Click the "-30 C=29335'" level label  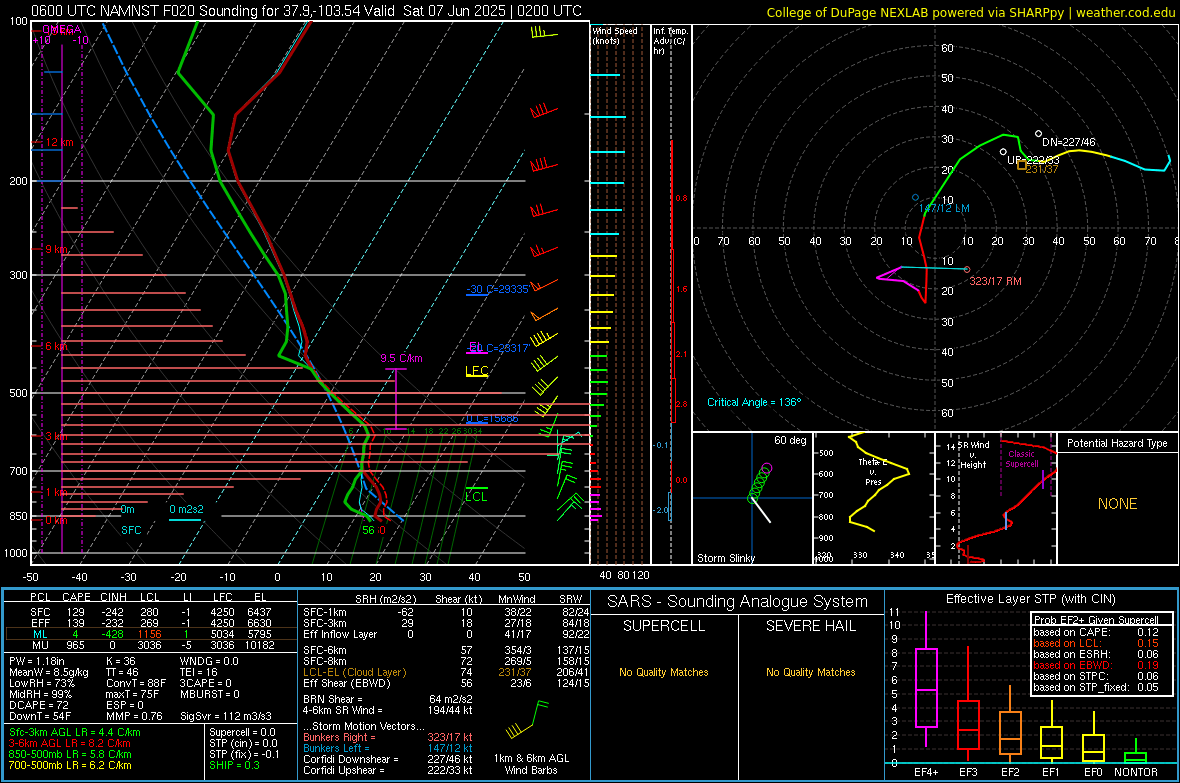[497, 289]
